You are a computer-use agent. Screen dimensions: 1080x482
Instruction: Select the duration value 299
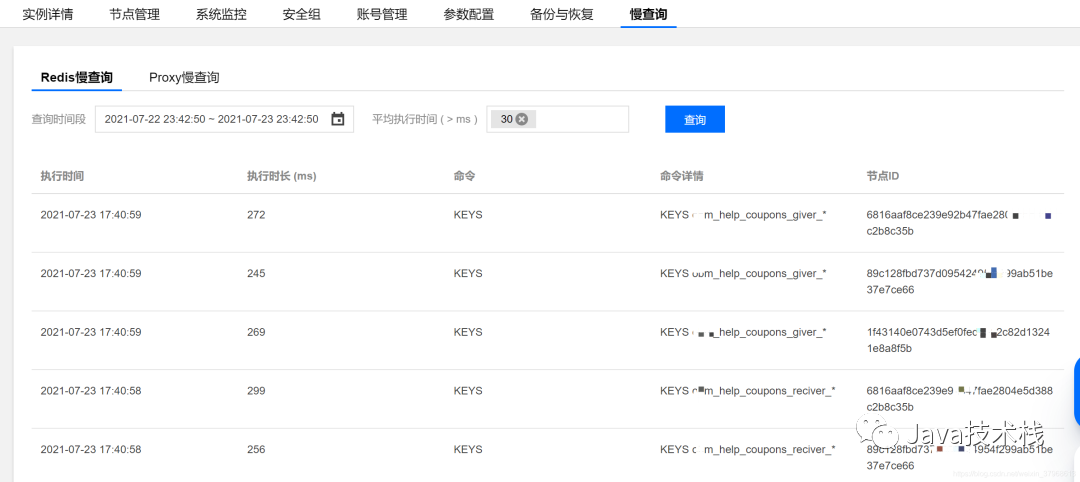tap(256, 390)
